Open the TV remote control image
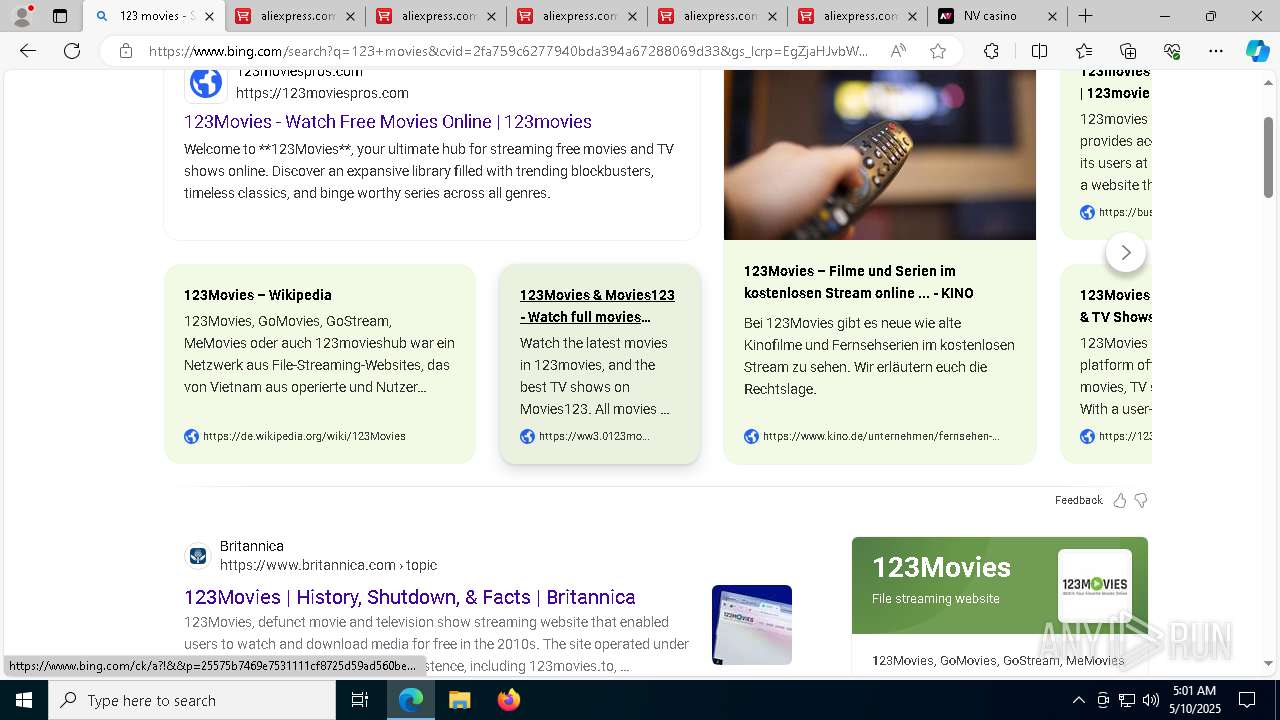This screenshot has height=720, width=1280. pyautogui.click(x=880, y=155)
